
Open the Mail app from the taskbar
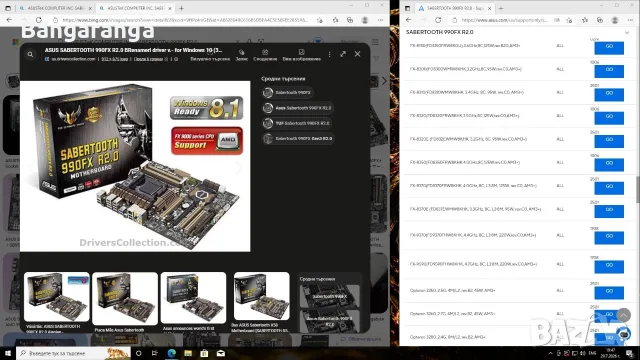click(x=221, y=353)
